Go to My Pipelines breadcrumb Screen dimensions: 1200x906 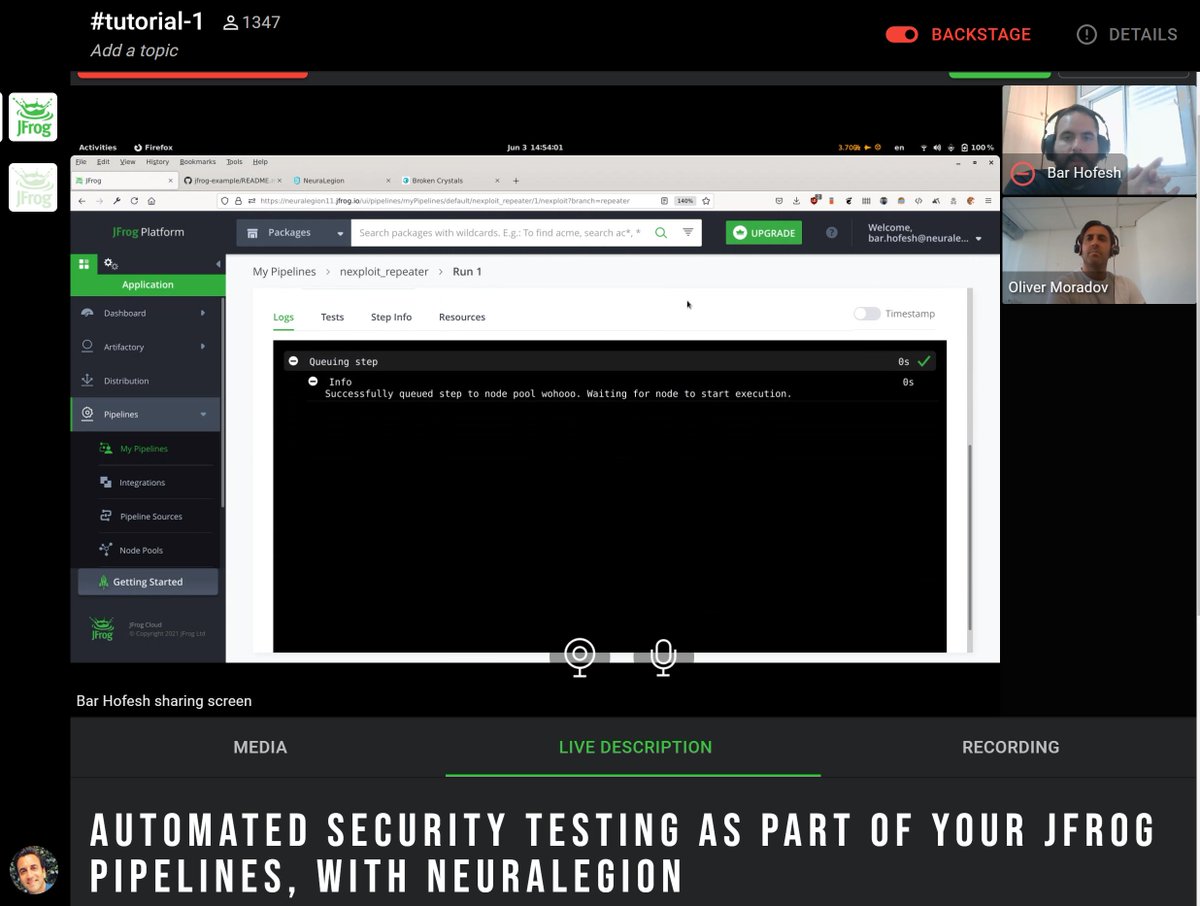pos(284,271)
